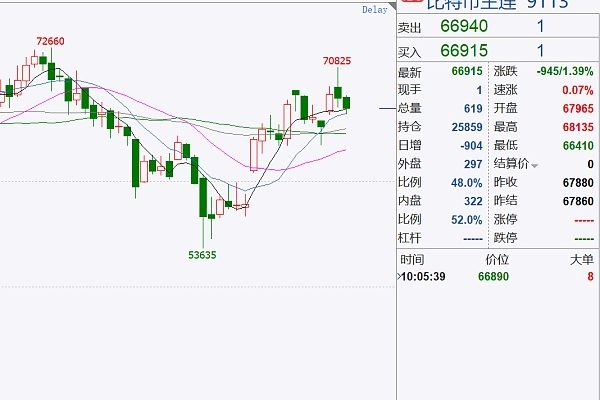
Task: Click the 最高 value 68135
Action: (x=578, y=127)
